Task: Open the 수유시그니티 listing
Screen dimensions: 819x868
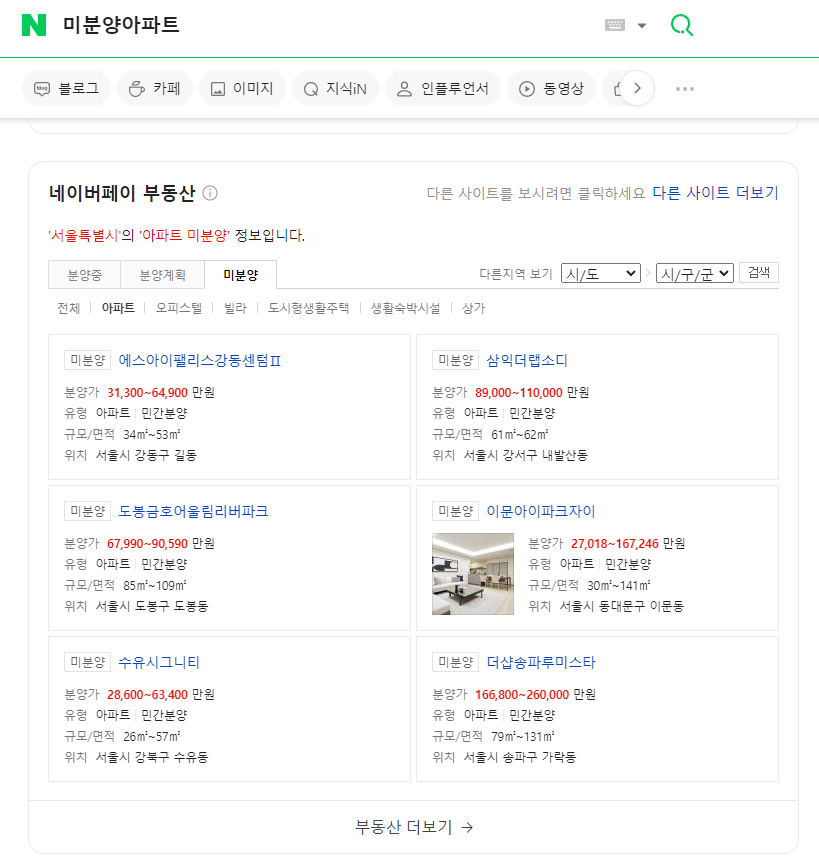Action: click(x=159, y=662)
